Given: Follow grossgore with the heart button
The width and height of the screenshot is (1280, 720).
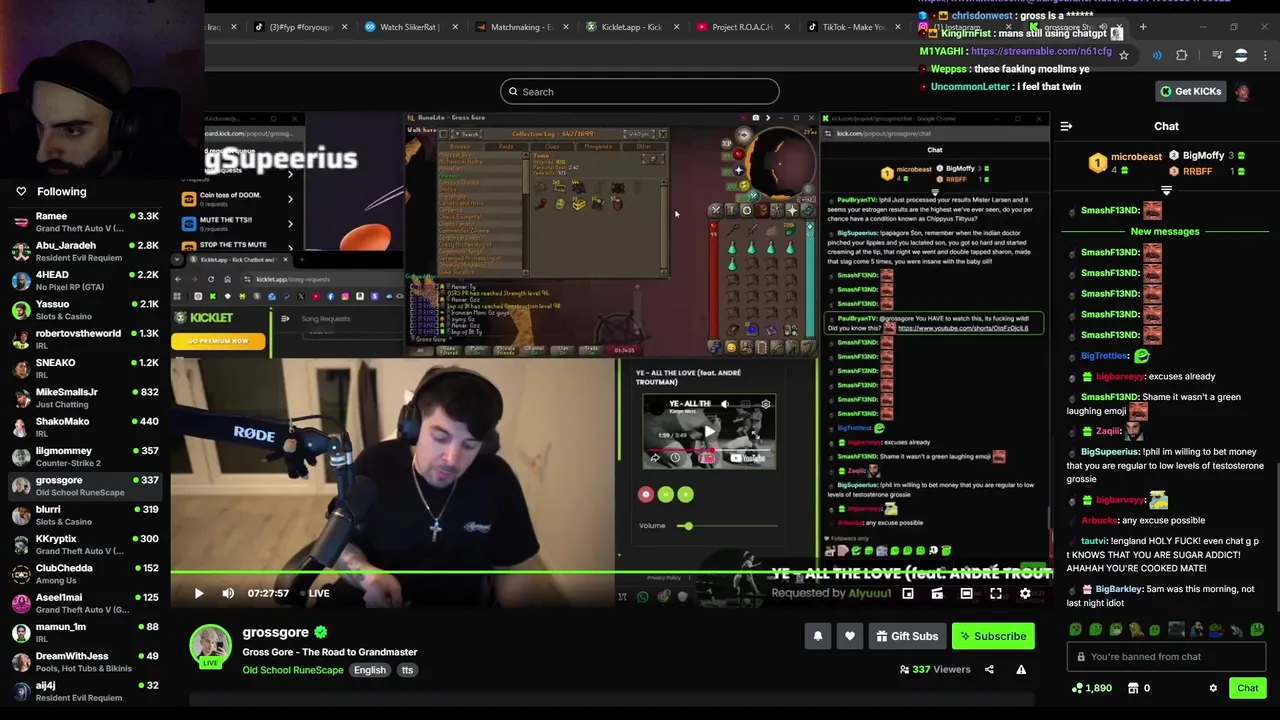Looking at the screenshot, I should [x=850, y=636].
